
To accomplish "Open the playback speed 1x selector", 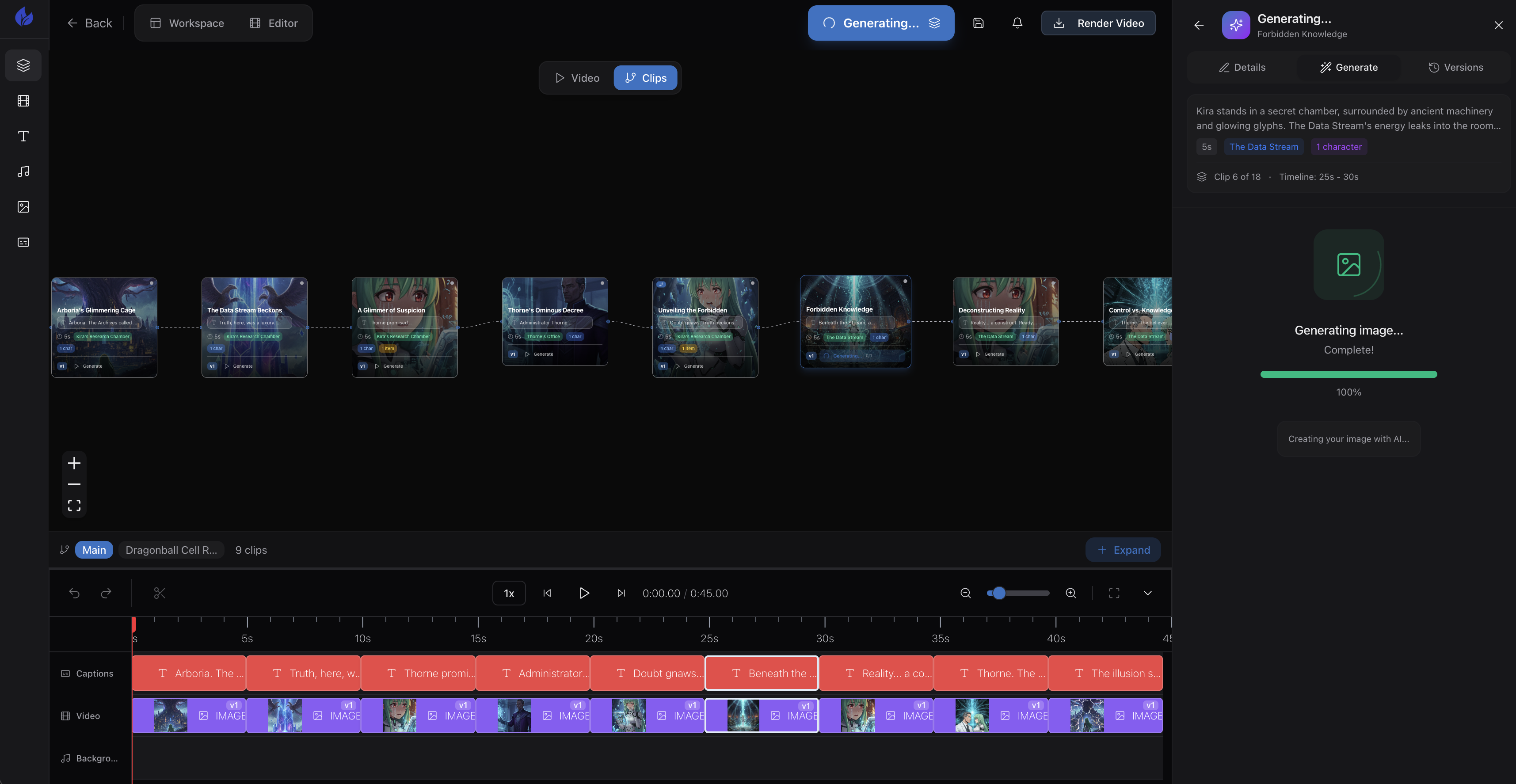I will click(508, 593).
